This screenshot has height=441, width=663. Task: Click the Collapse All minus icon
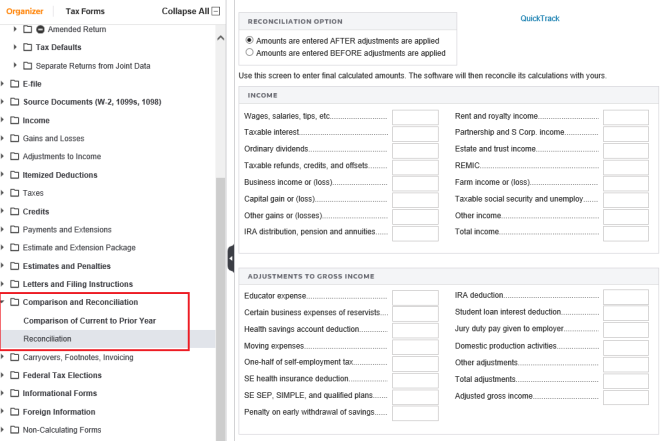216,11
